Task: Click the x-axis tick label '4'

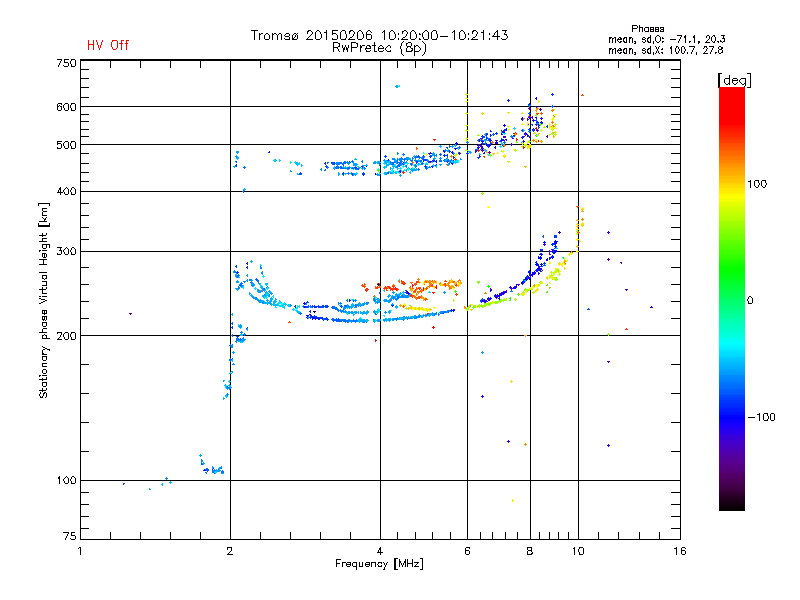Action: (380, 551)
